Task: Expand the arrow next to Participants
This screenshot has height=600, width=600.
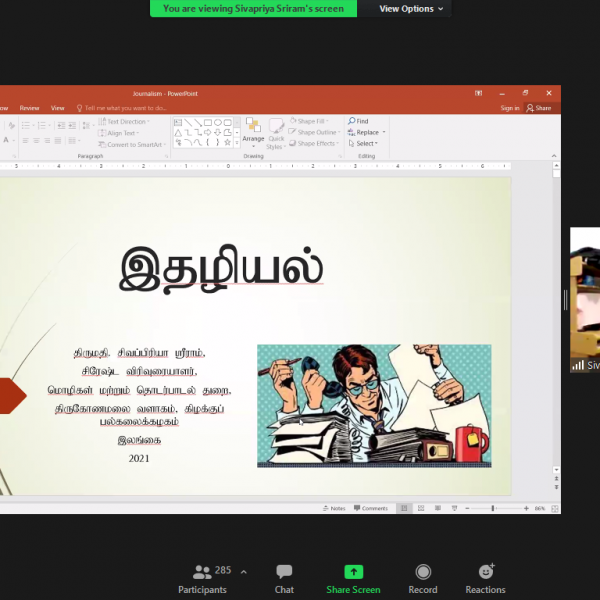Action: click(x=244, y=572)
